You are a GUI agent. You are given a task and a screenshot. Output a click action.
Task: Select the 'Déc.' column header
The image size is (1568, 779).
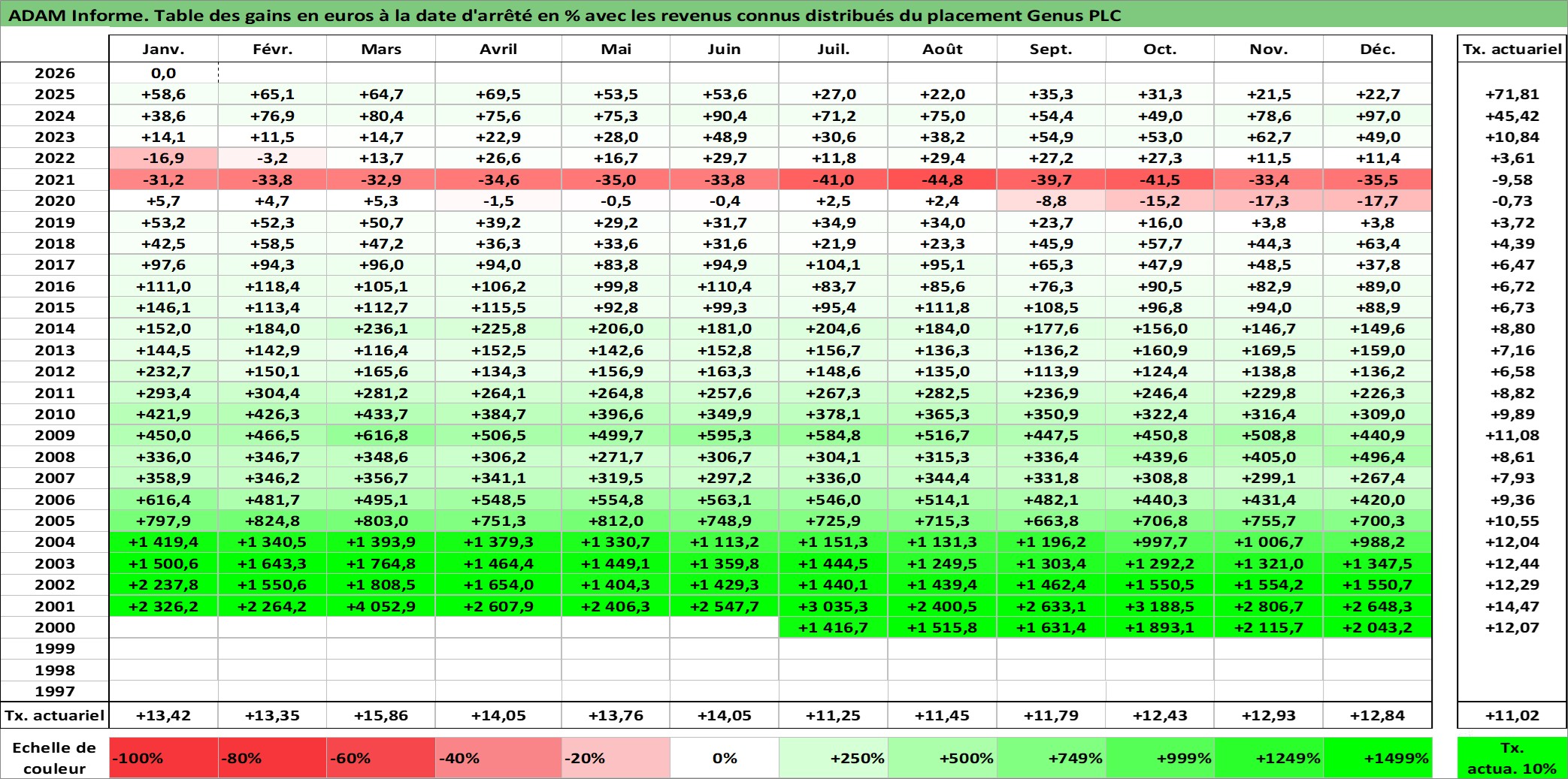[1378, 49]
